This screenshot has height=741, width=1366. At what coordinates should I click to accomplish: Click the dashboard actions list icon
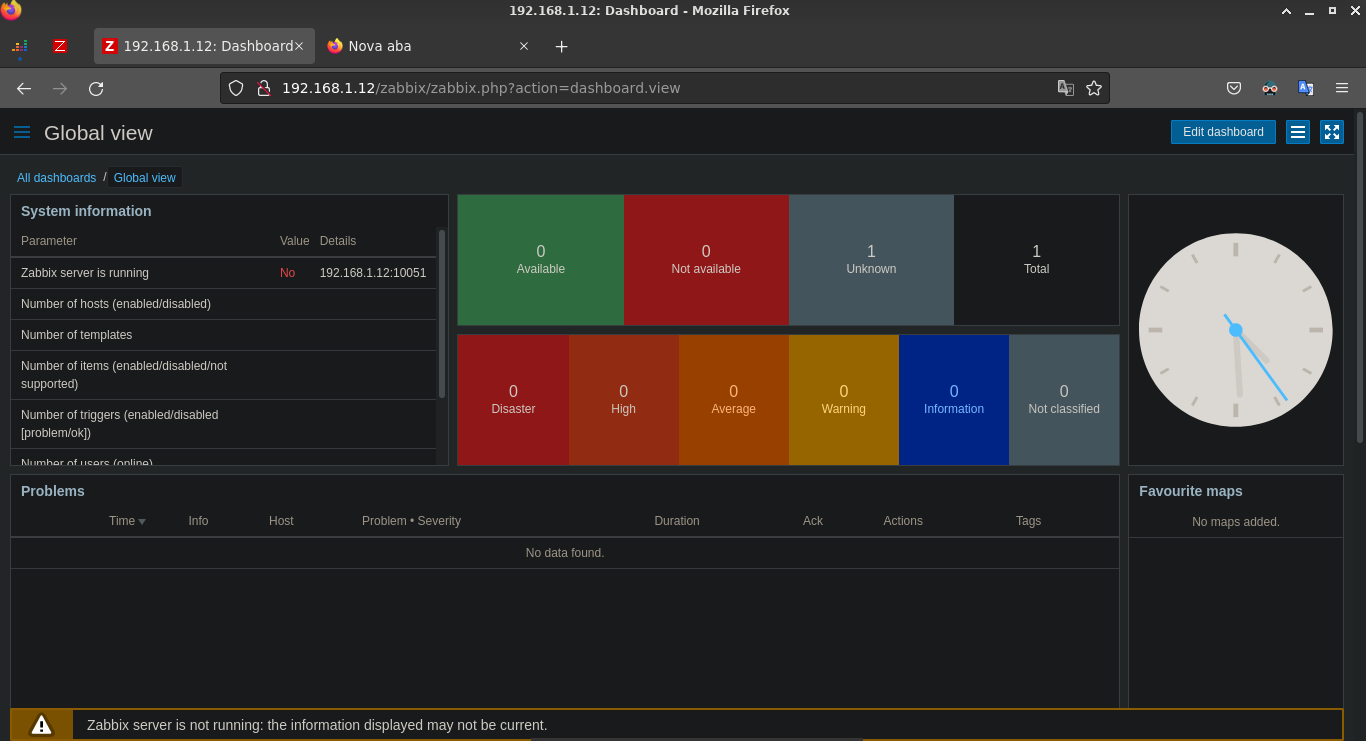tap(1298, 132)
